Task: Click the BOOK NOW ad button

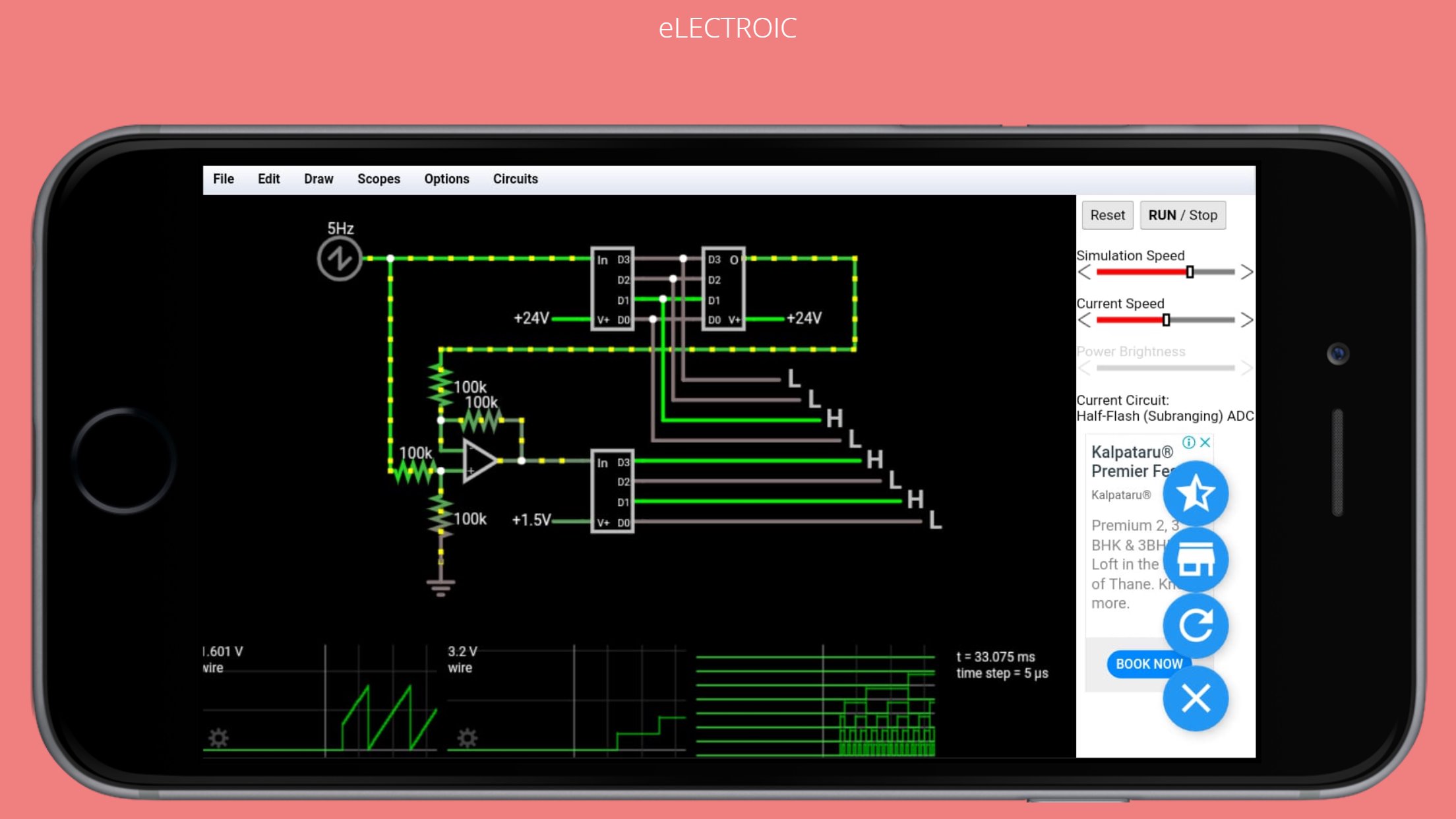Action: click(x=1147, y=664)
